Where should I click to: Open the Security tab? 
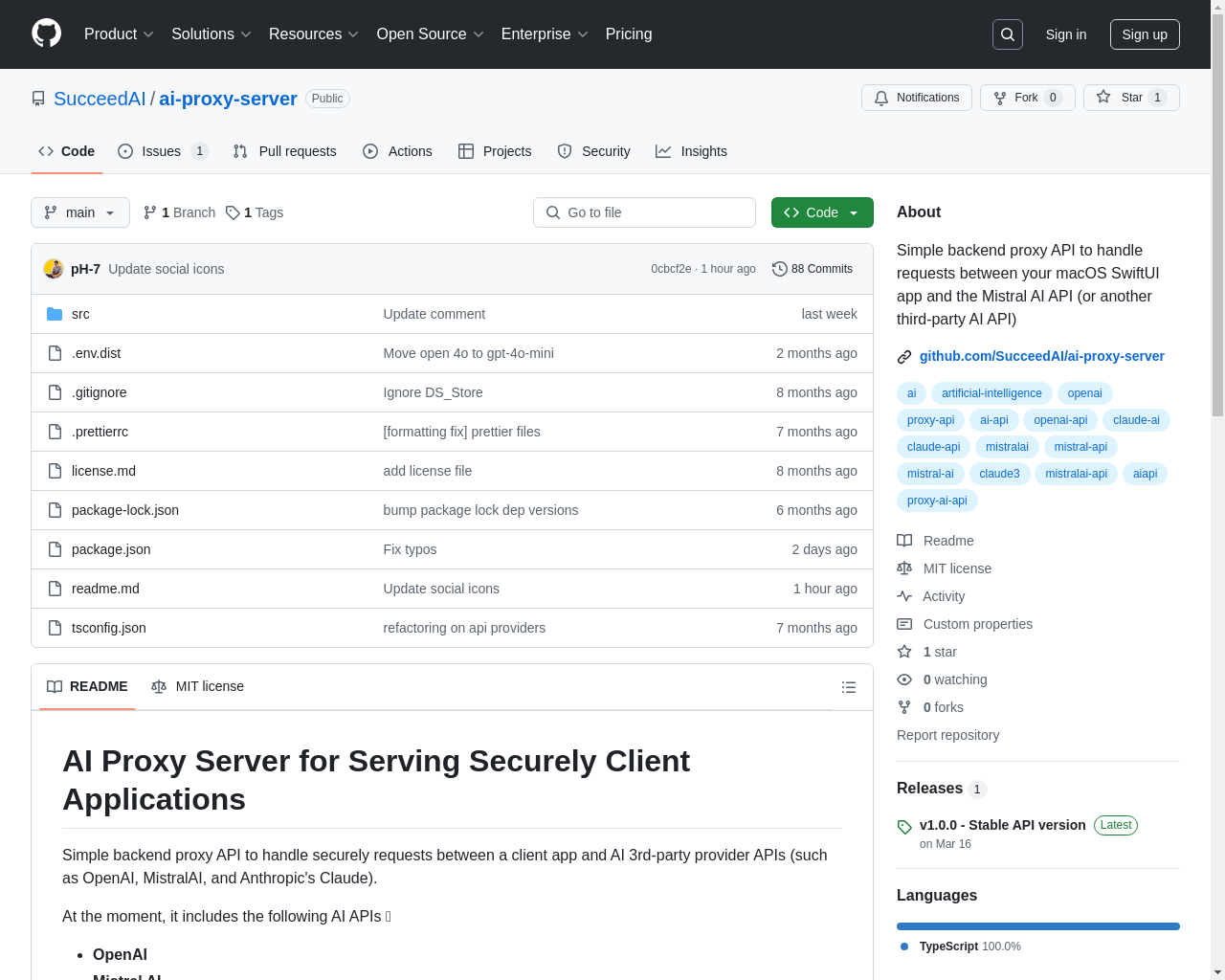pos(594,151)
